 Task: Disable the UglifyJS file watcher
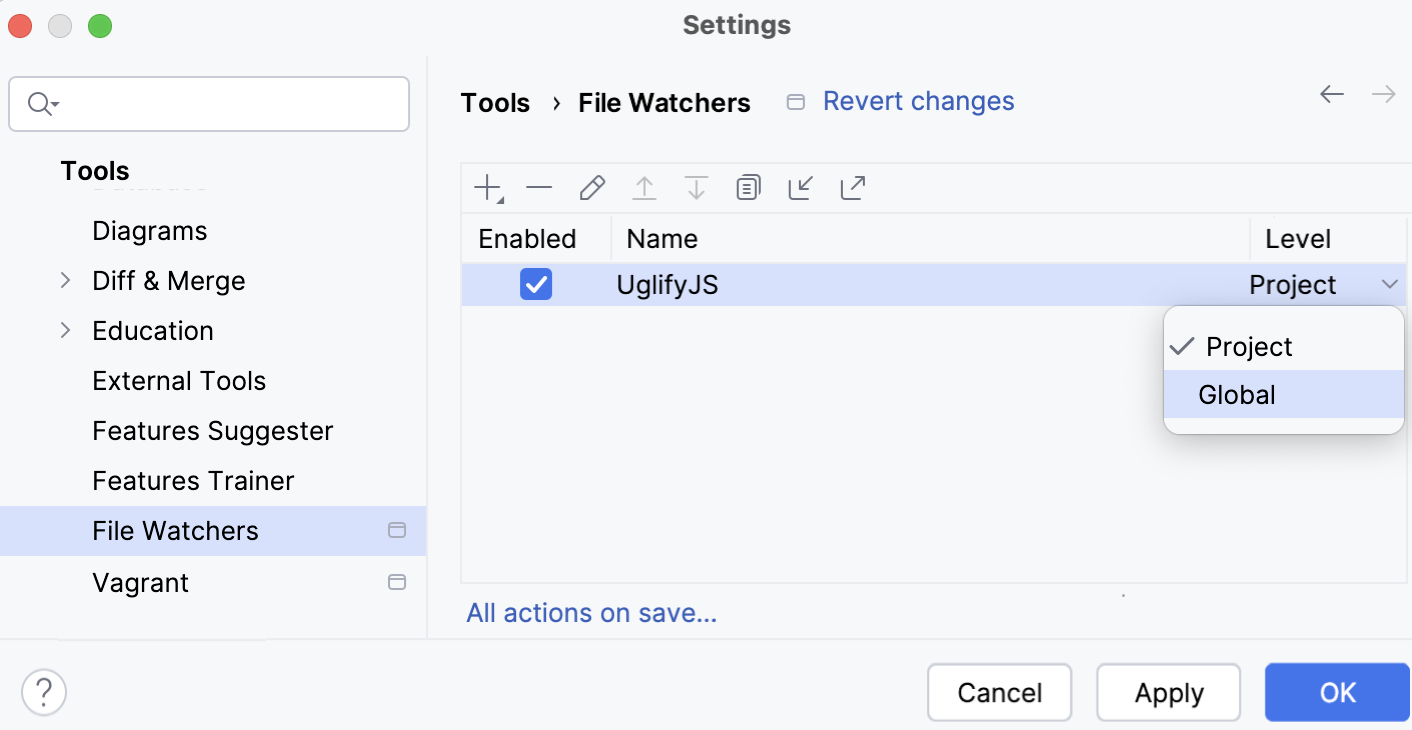(x=536, y=284)
